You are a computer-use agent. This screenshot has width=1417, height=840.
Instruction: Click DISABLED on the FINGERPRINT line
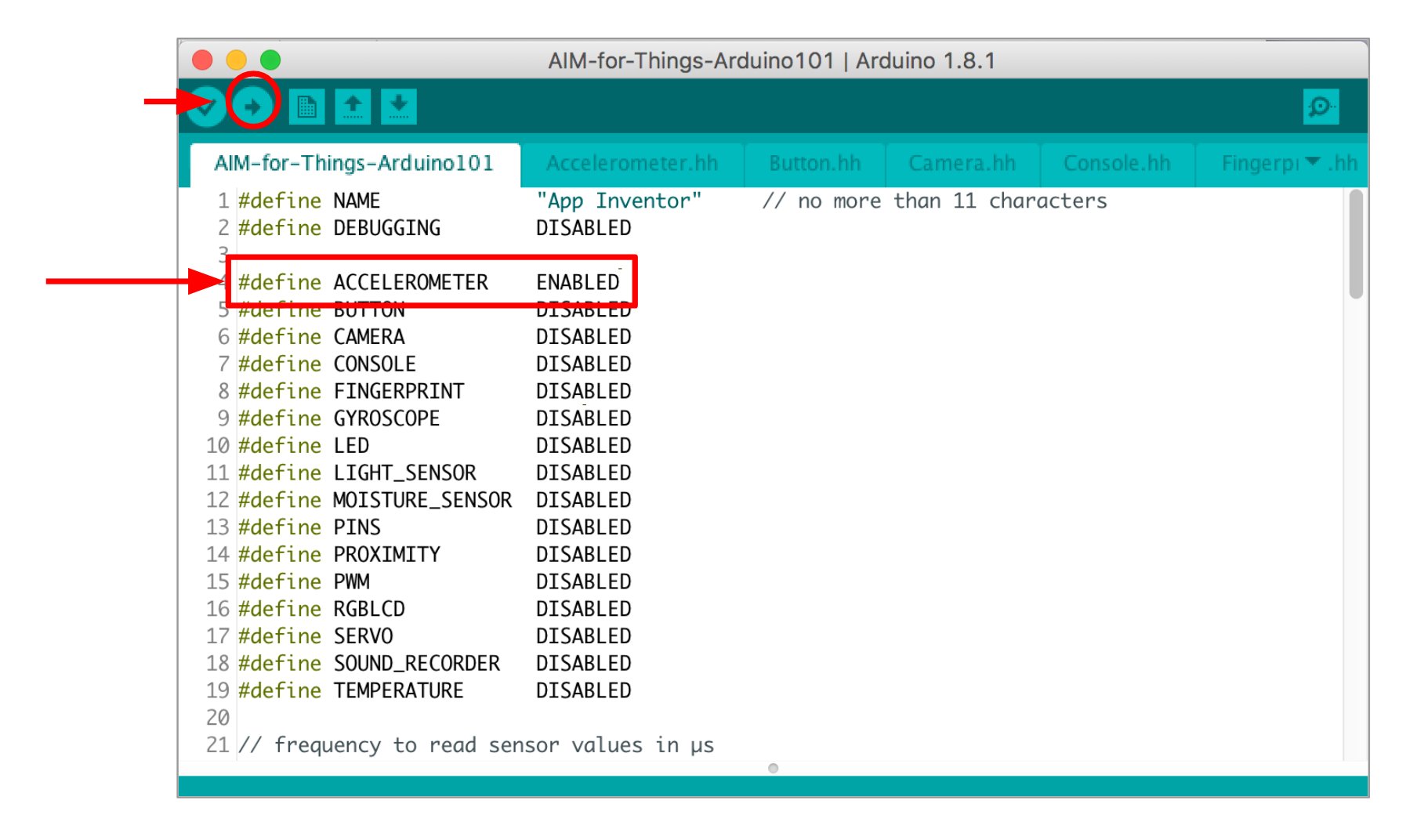(584, 391)
